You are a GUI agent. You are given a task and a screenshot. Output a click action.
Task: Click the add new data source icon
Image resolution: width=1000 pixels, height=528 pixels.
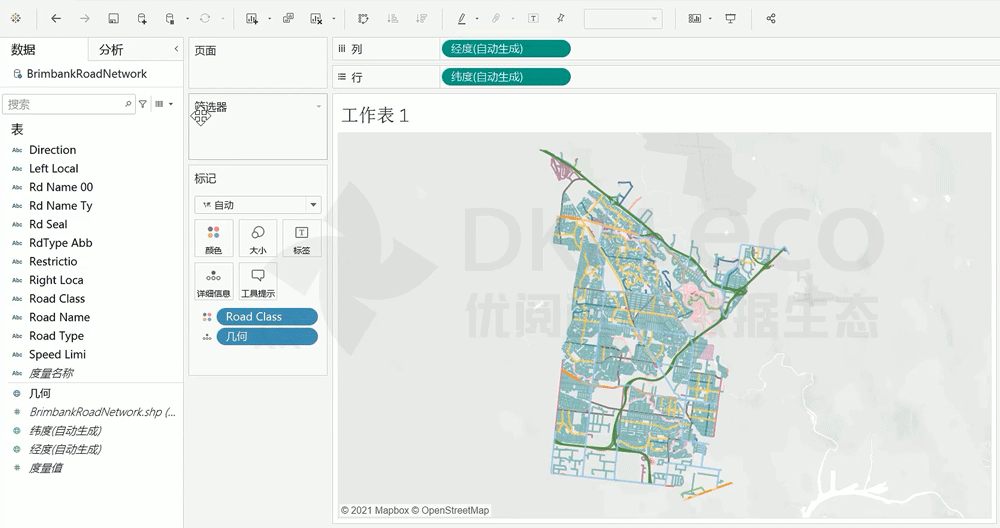click(142, 19)
